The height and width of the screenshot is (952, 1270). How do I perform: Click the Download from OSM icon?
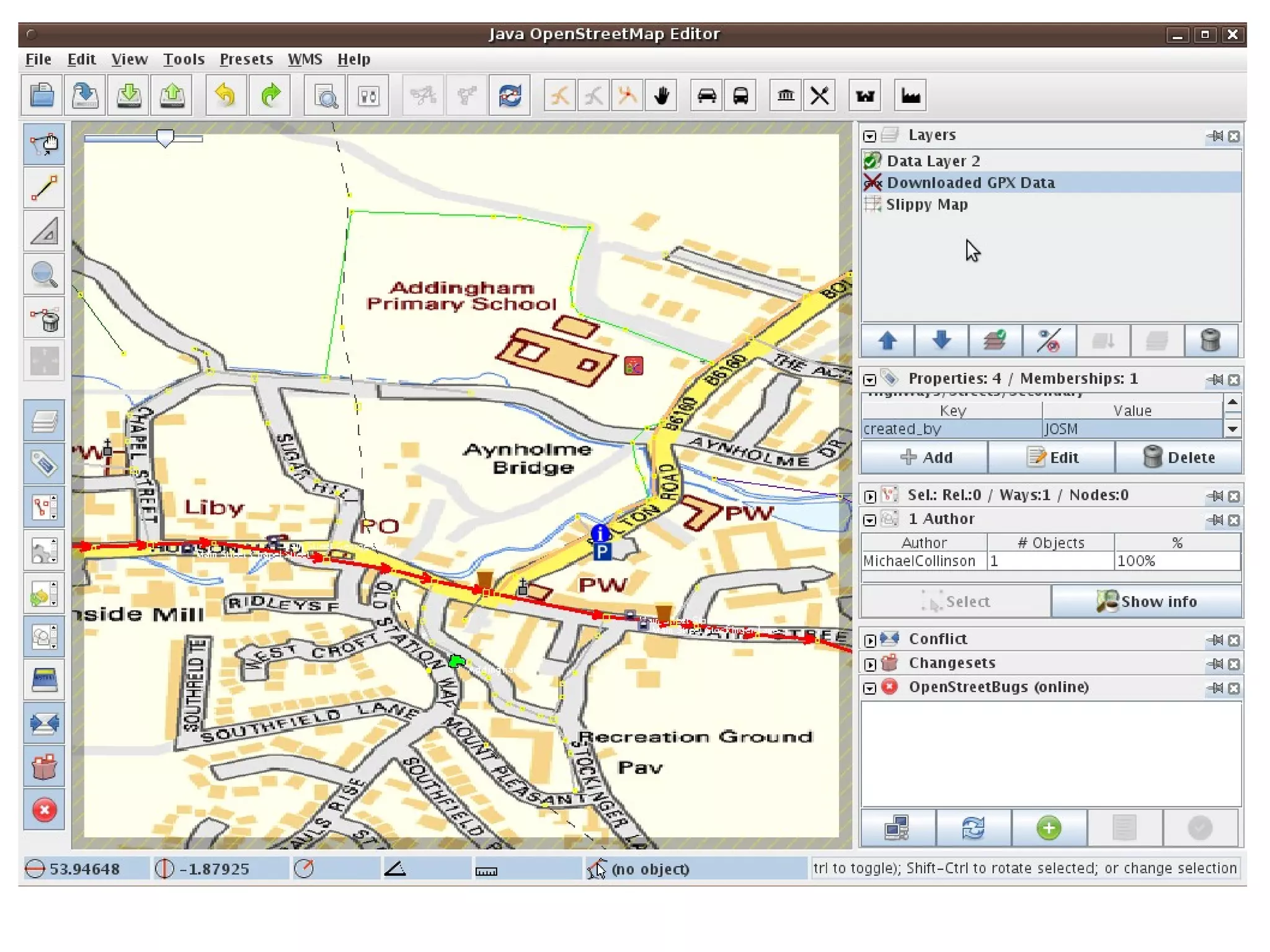[128, 96]
